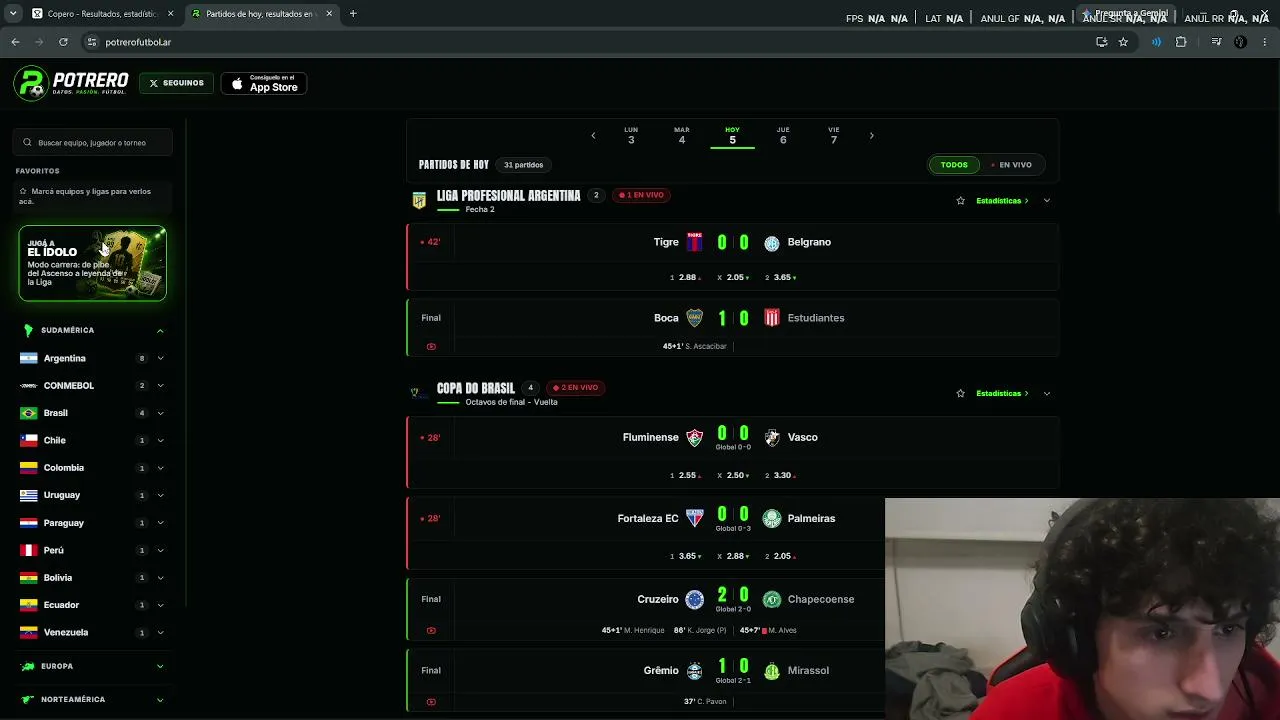The height and width of the screenshot is (720, 1280).
Task: Switch to the Copero browser tab
Action: coord(102,14)
